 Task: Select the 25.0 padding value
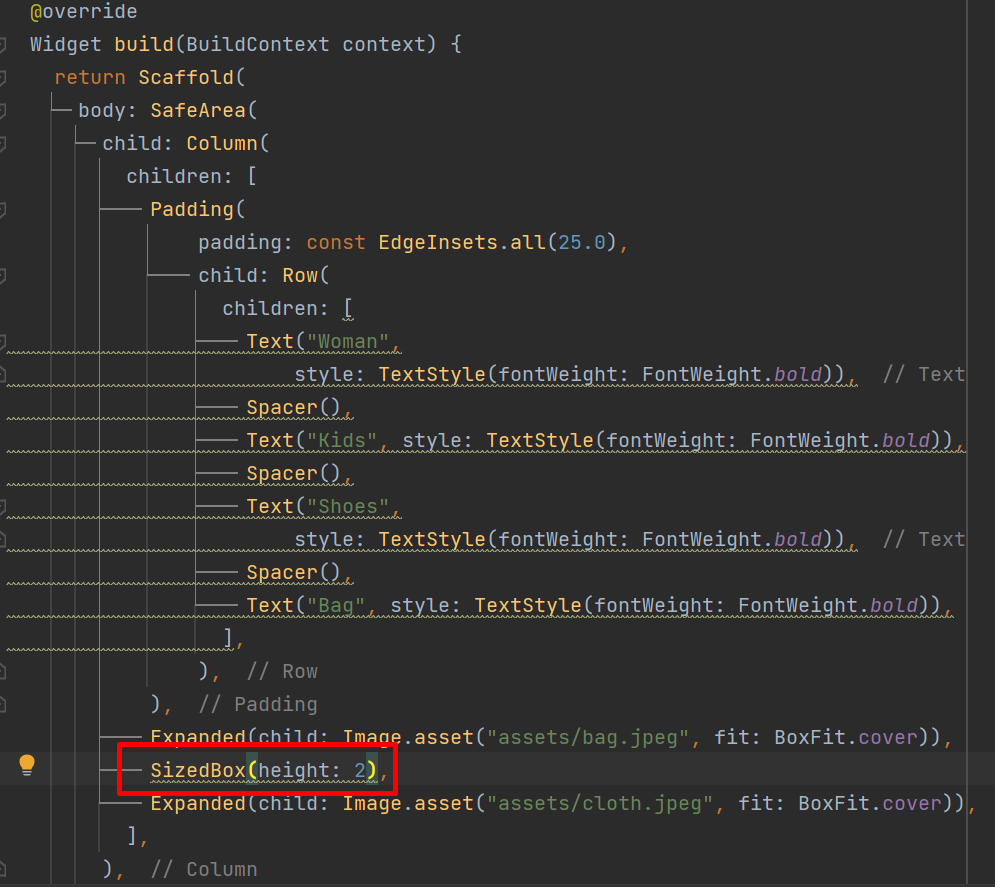point(582,242)
